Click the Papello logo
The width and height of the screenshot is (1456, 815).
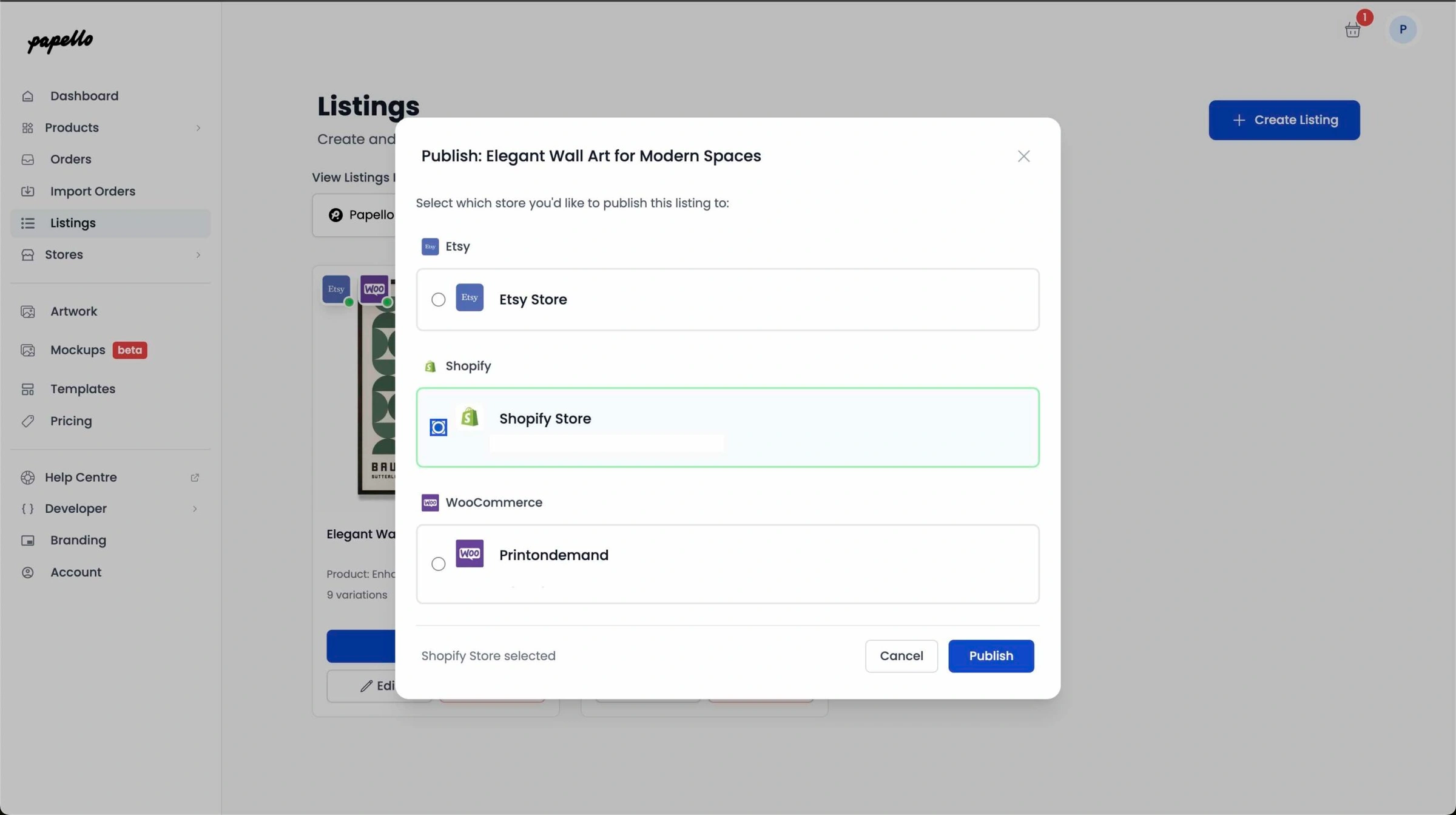(x=60, y=41)
